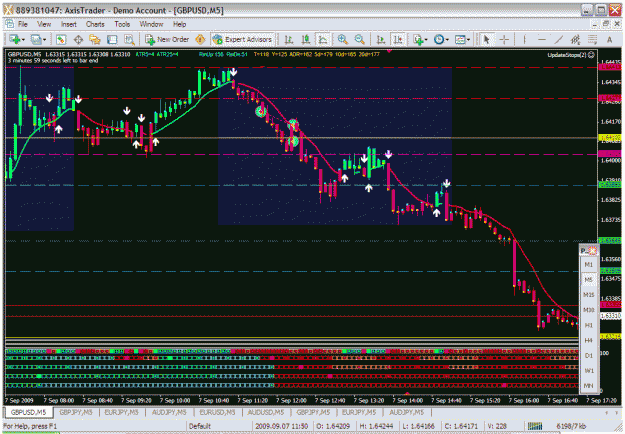This screenshot has height=434, width=625.
Task: Open the New Chart toolbar button
Action: pos(17,39)
